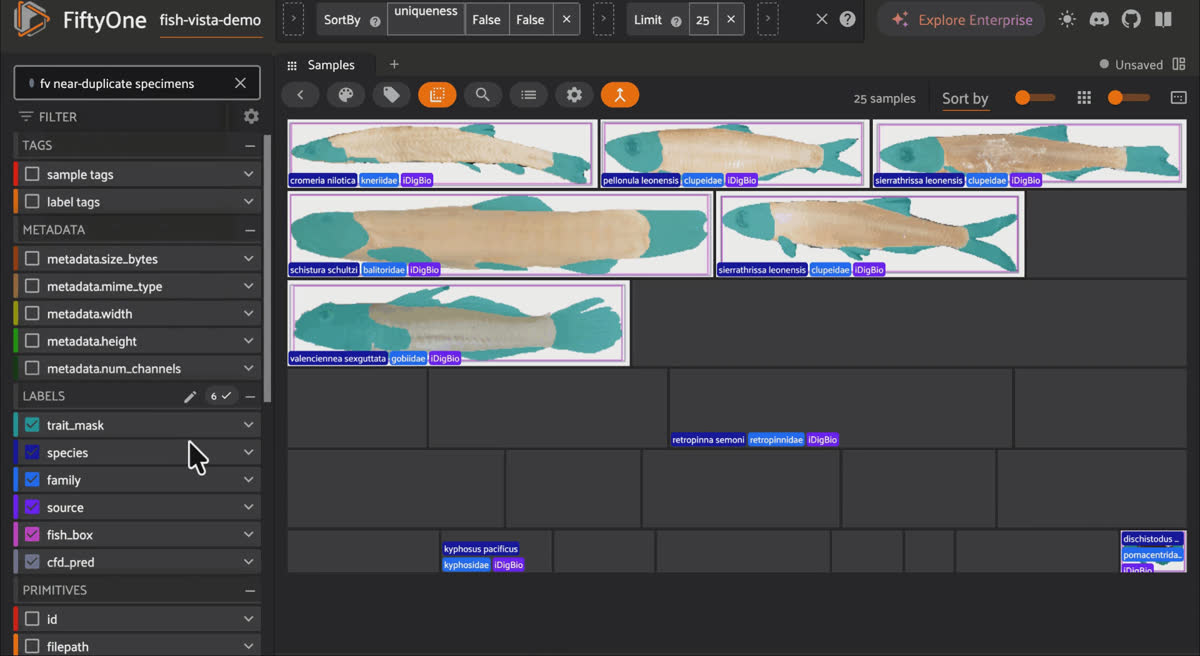This screenshot has width=1200, height=656.
Task: Check the sample tags checkbox
Action: point(32,174)
